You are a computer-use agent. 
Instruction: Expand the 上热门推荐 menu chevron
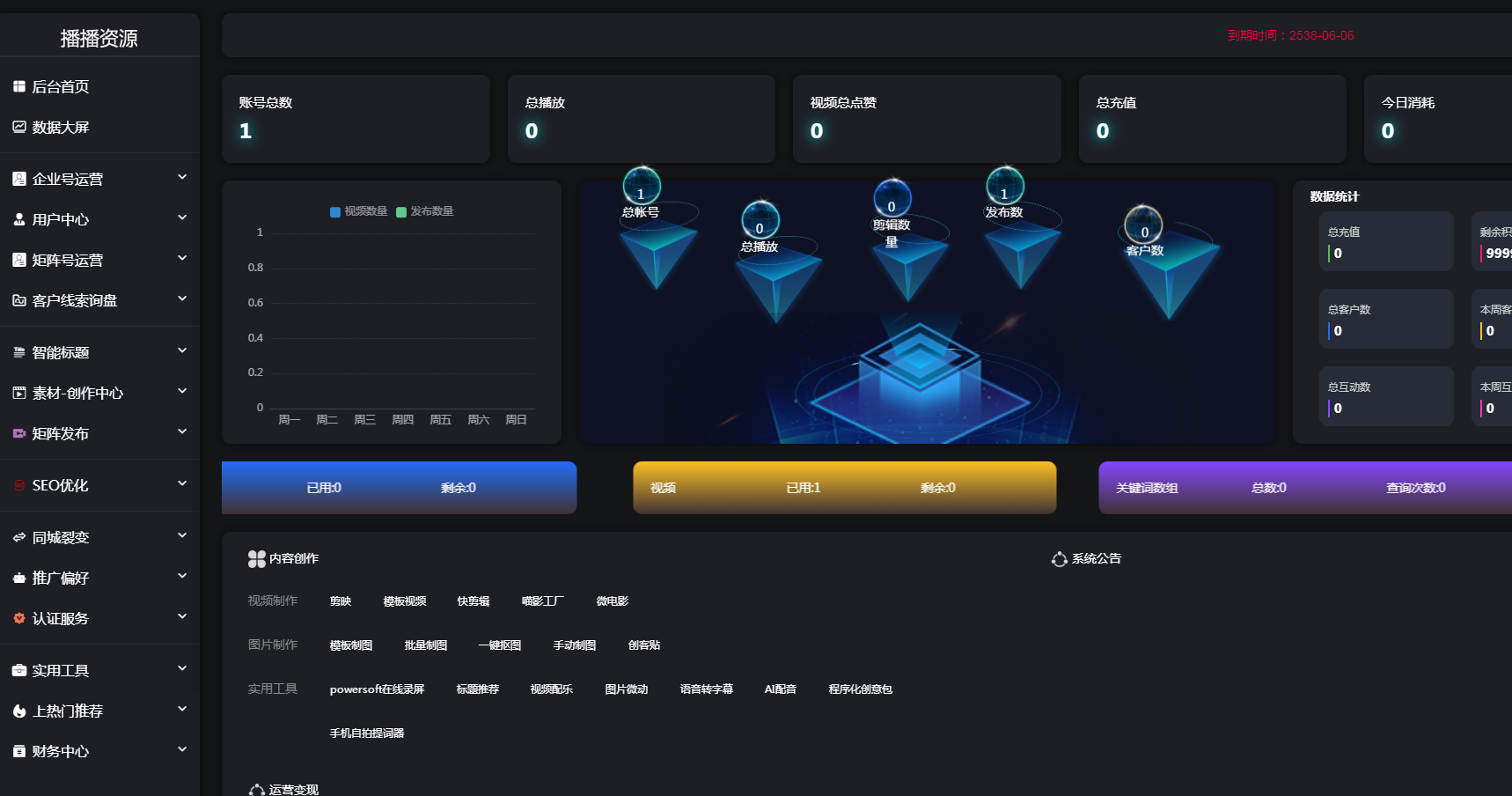[182, 709]
